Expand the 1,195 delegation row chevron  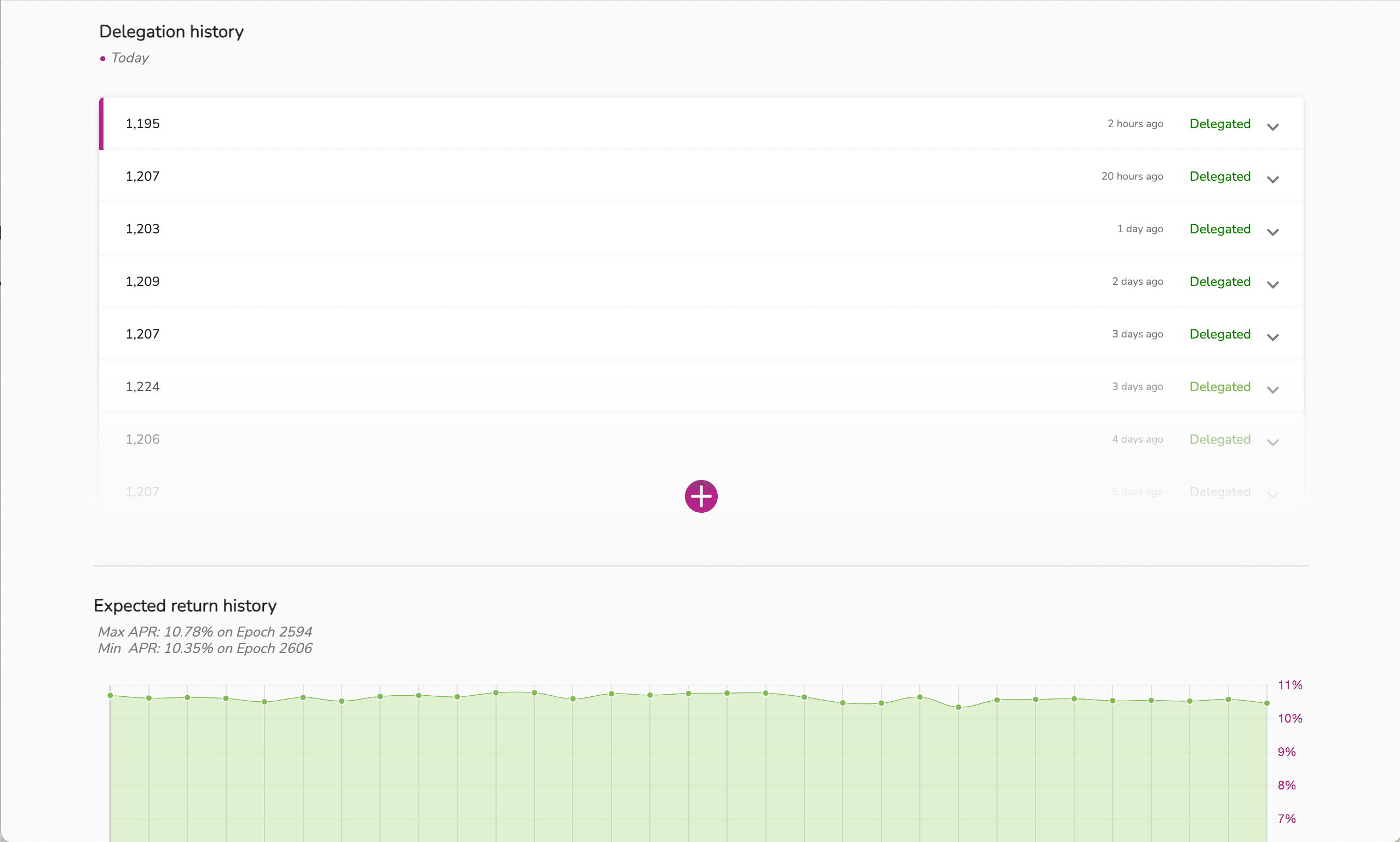[x=1272, y=127]
